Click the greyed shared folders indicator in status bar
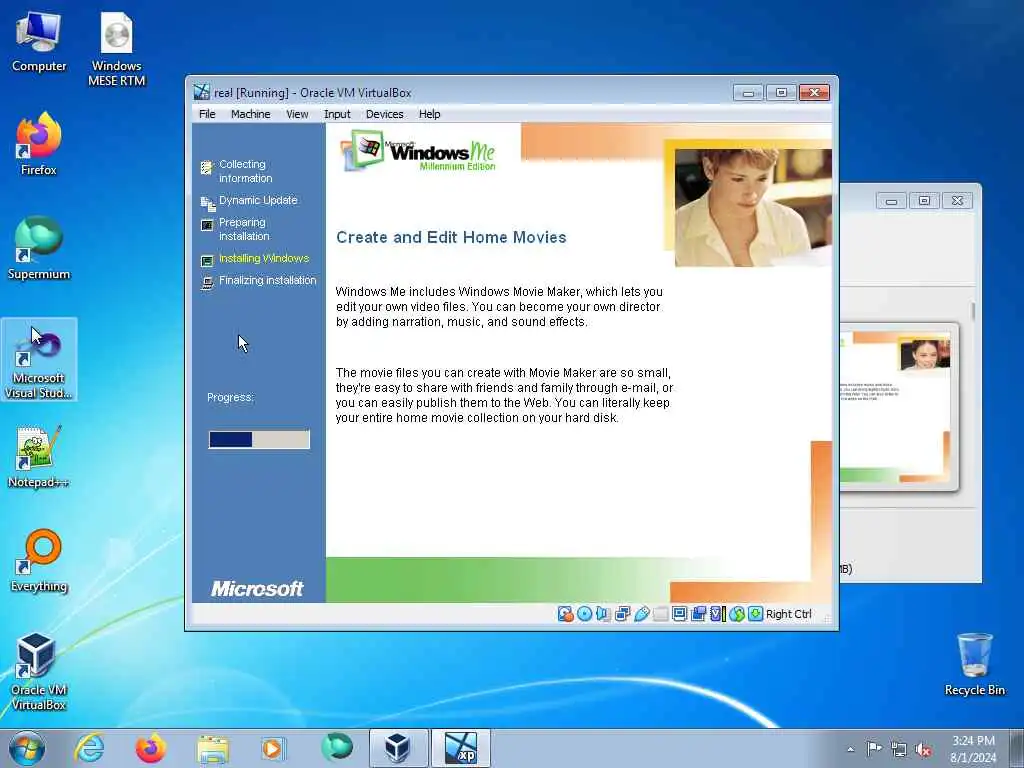This screenshot has height=768, width=1024. 660,614
